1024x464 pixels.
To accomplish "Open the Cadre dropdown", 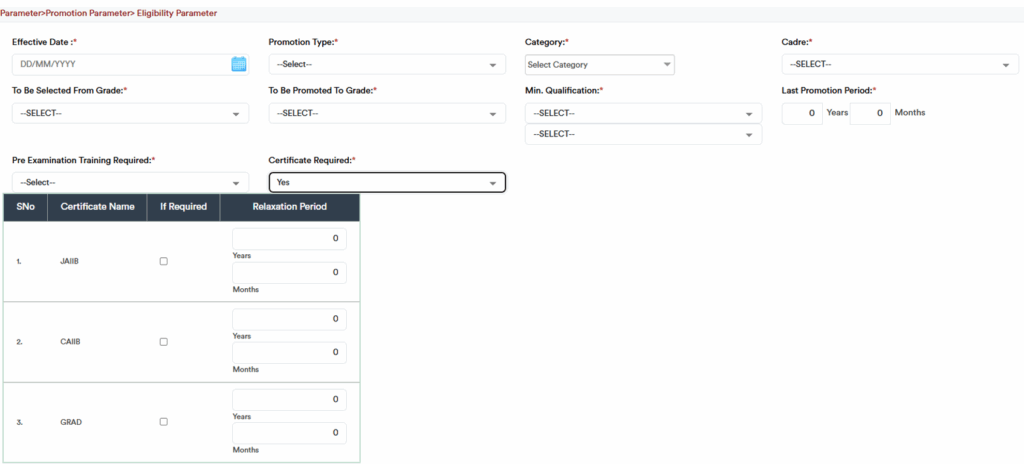I will [899, 64].
